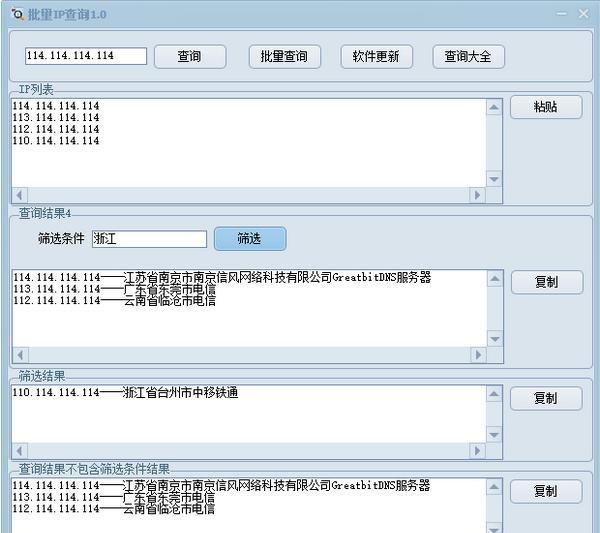600x533 pixels.
Task: Click app icon in title bar
Action: [x=18, y=15]
